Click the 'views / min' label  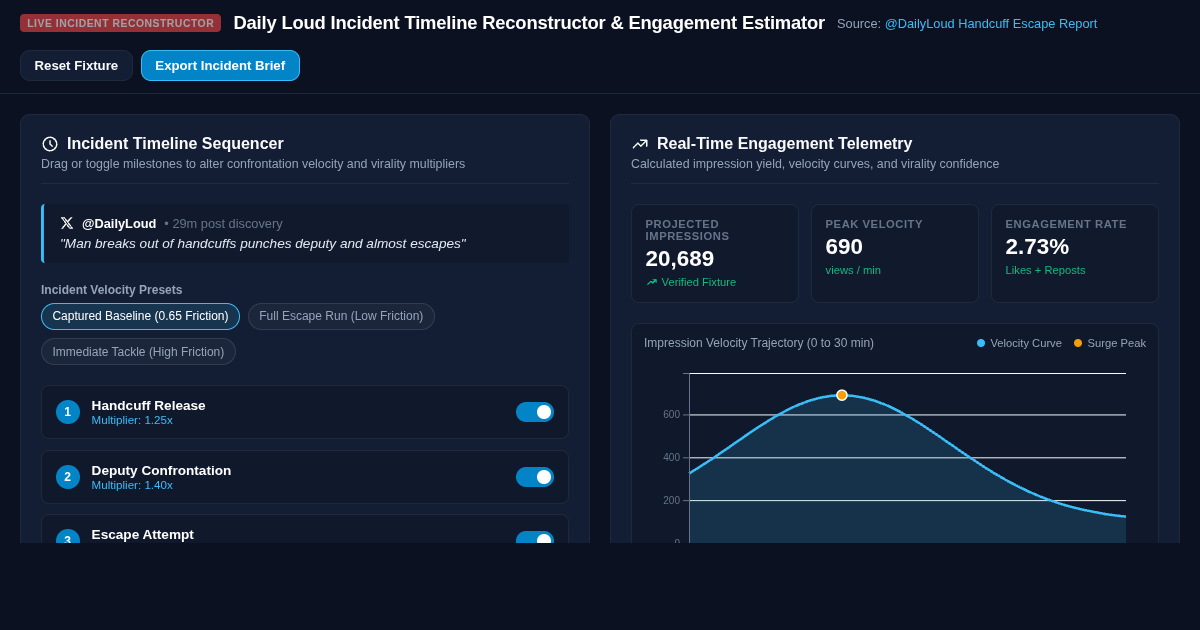tap(853, 270)
